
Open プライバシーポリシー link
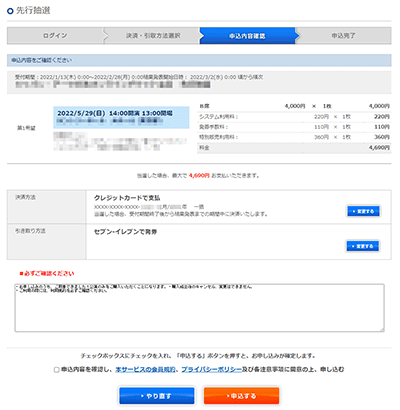pyautogui.click(x=212, y=369)
